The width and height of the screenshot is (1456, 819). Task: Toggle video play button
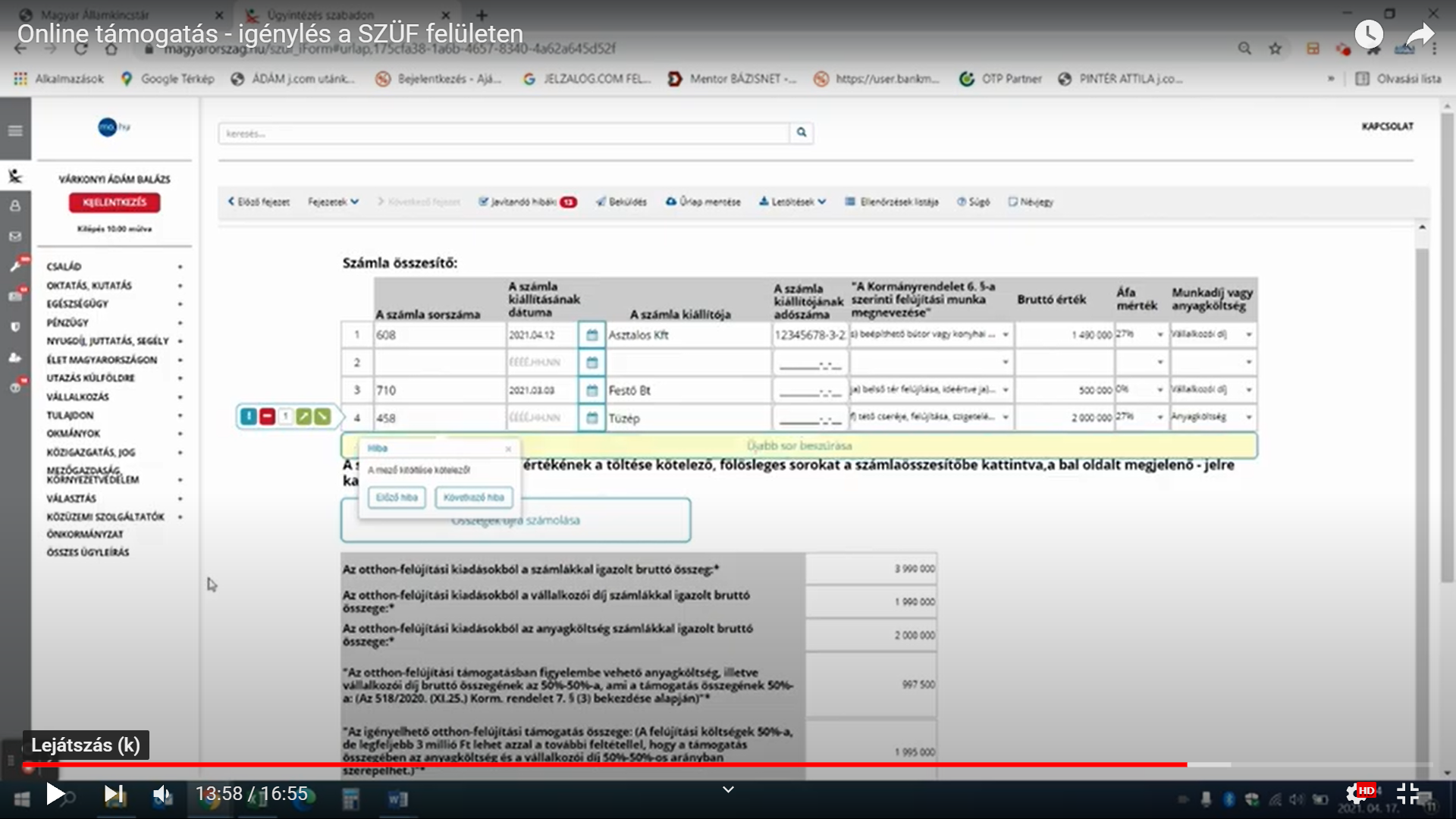tap(55, 794)
